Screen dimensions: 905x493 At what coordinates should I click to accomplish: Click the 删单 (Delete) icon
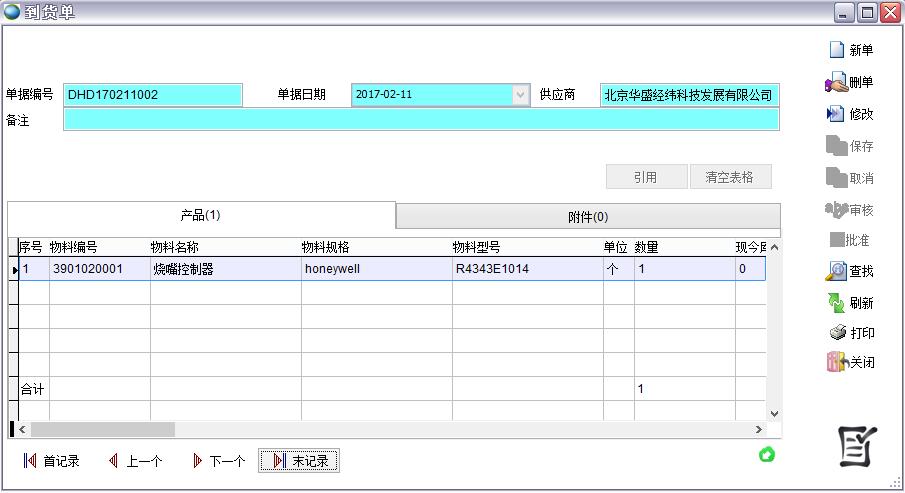click(836, 82)
